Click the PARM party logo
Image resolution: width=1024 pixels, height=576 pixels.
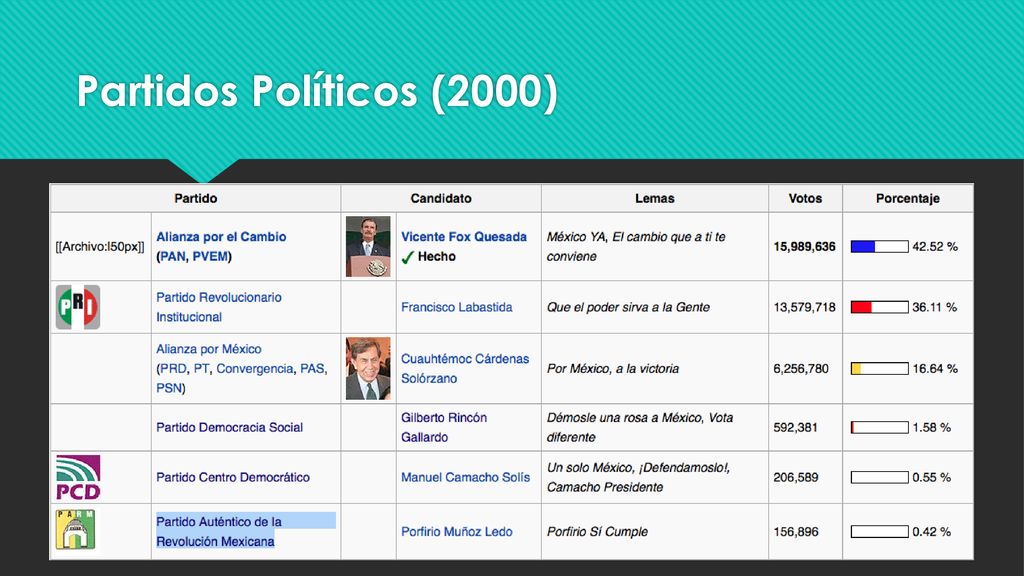point(75,530)
